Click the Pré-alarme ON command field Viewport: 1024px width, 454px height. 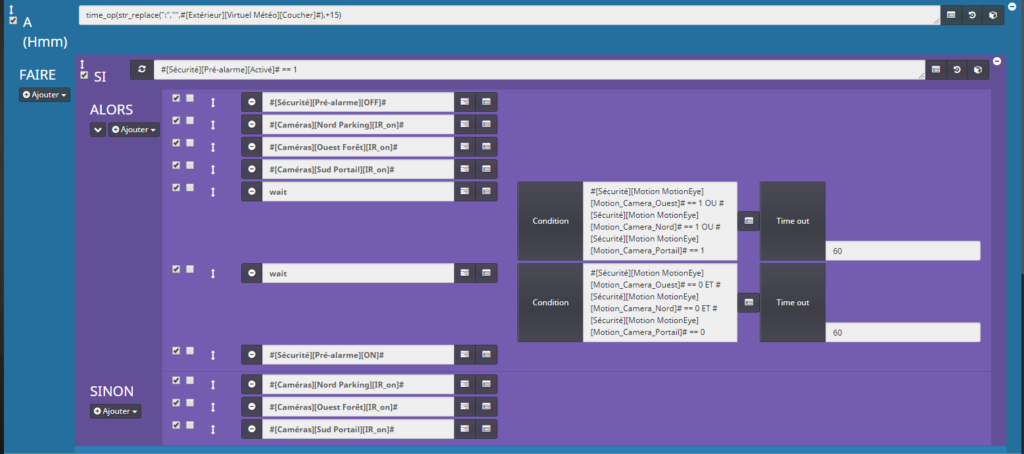click(358, 355)
